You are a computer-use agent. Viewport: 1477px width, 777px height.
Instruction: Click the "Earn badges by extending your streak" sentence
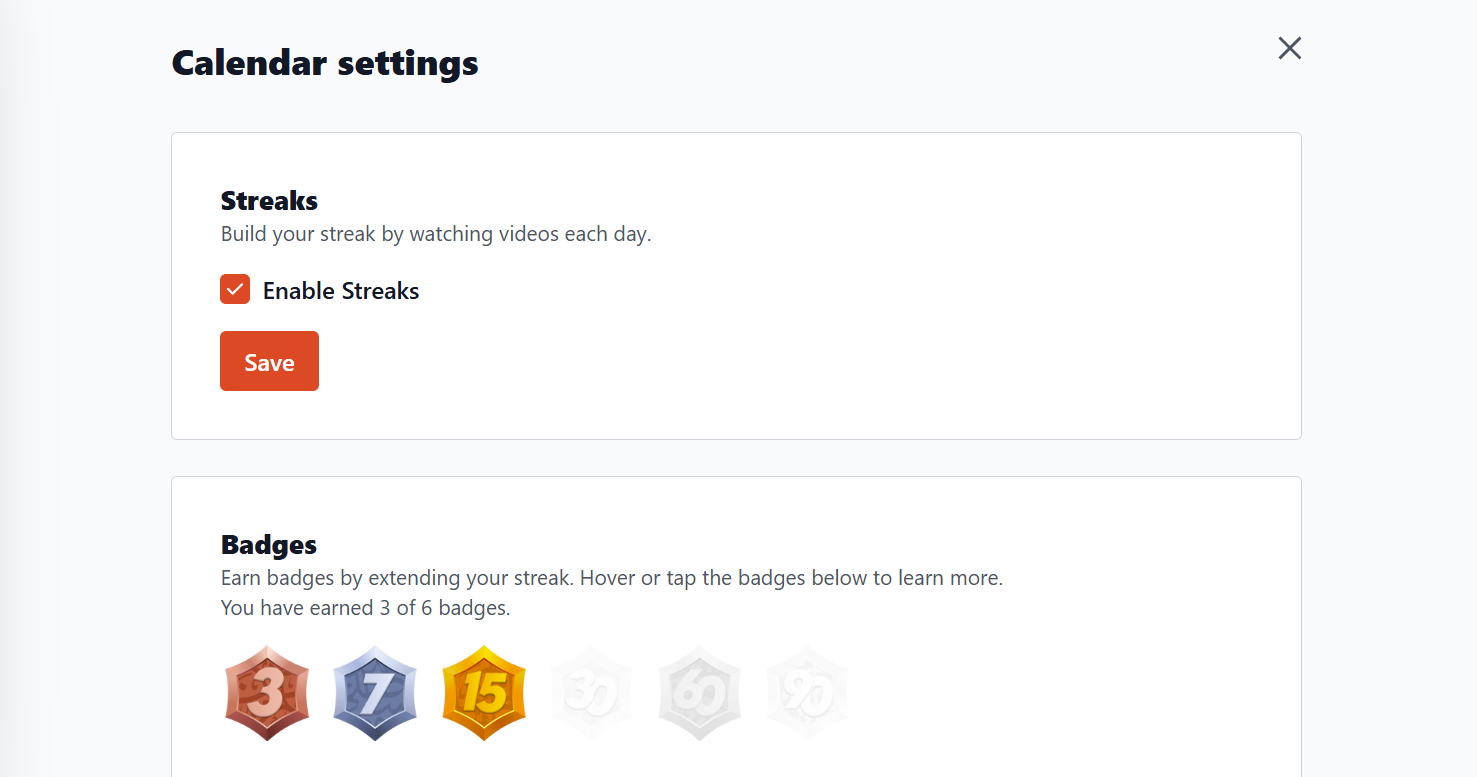[397, 578]
